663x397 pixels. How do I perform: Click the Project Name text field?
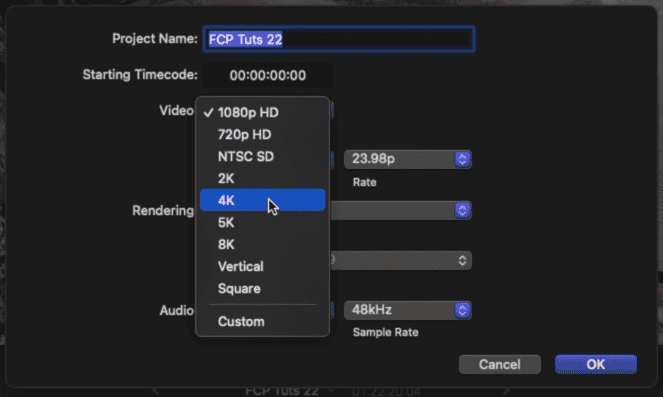pos(339,39)
